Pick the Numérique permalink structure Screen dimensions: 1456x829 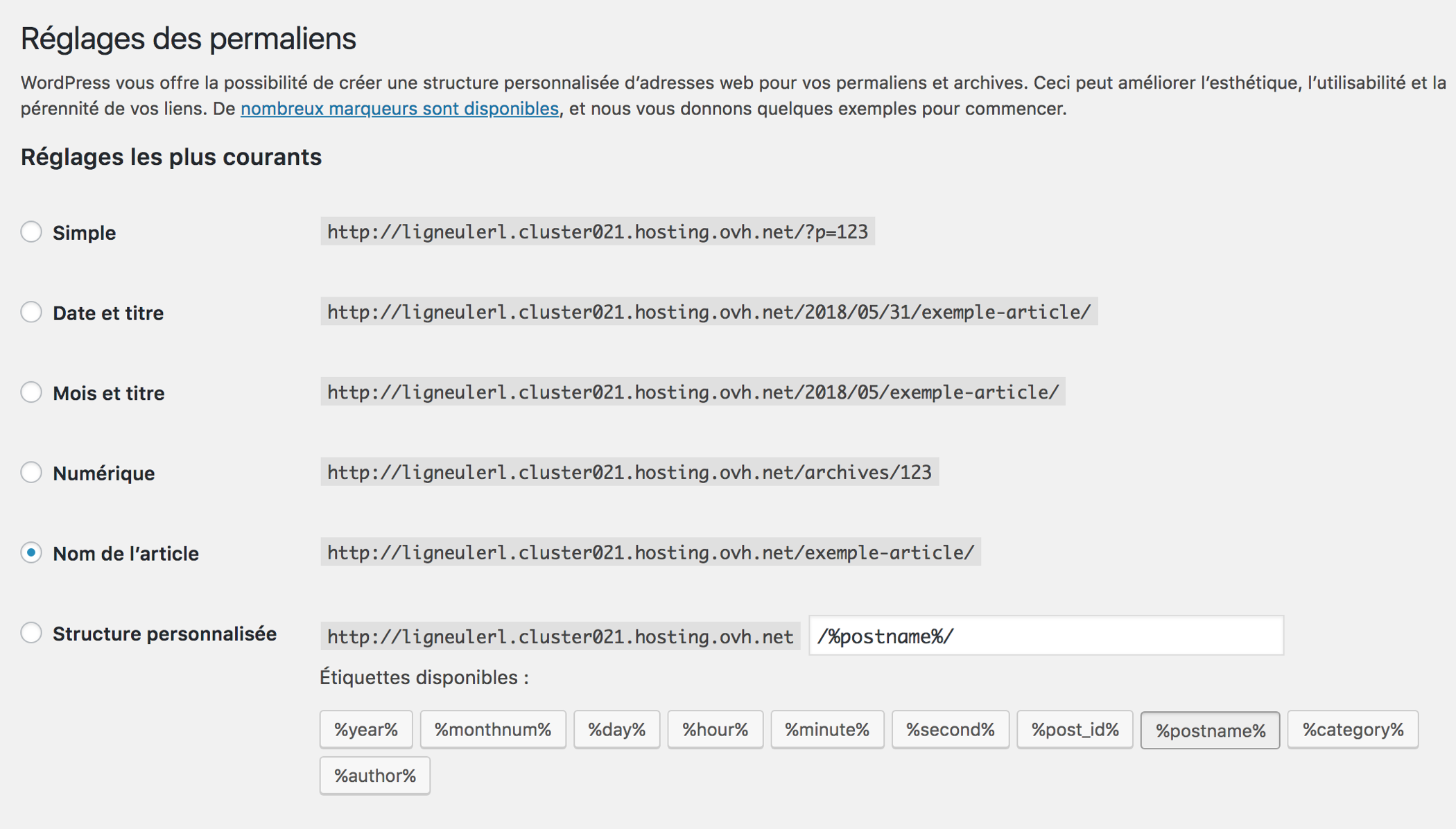click(31, 473)
